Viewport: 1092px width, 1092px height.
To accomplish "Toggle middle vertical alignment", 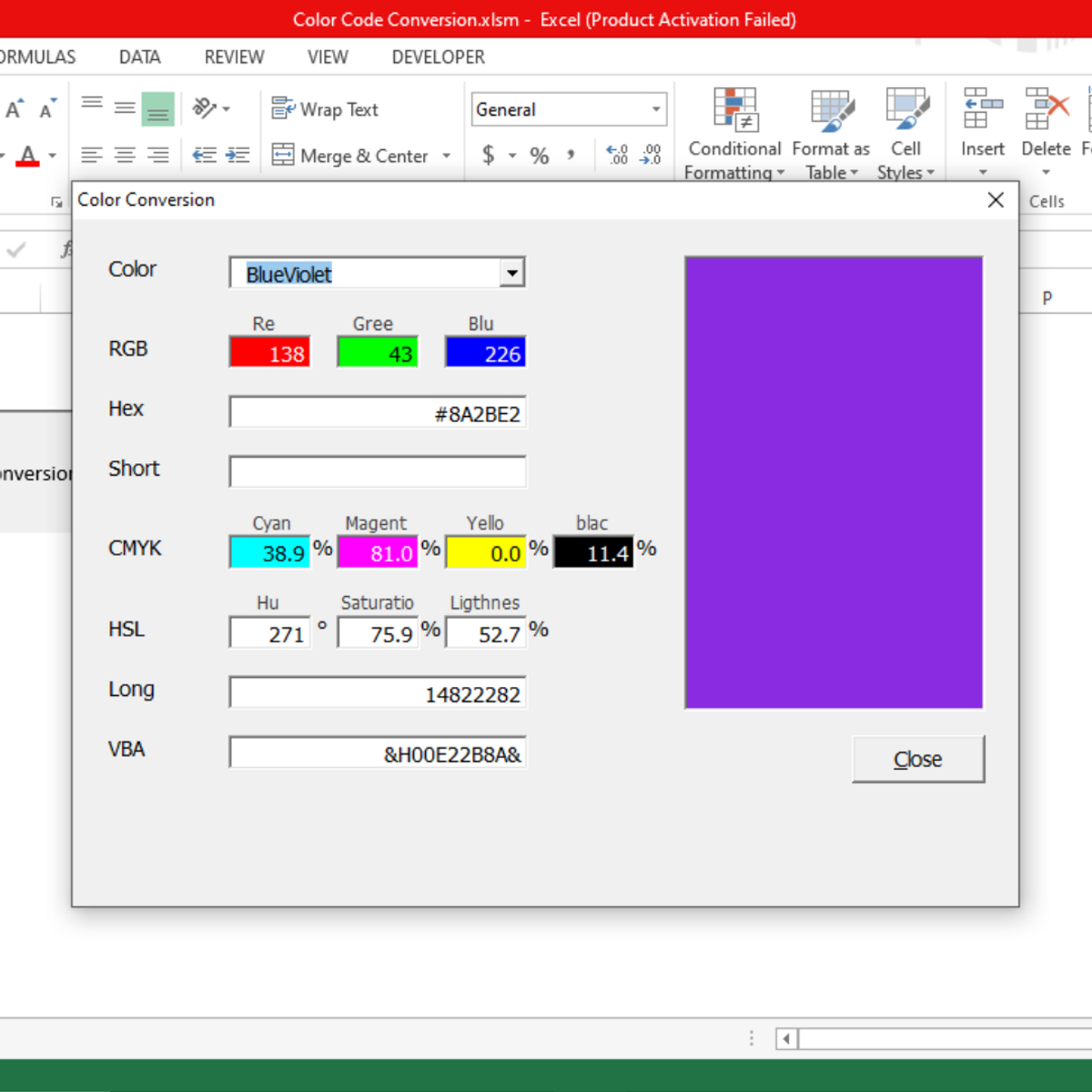I will point(125,108).
